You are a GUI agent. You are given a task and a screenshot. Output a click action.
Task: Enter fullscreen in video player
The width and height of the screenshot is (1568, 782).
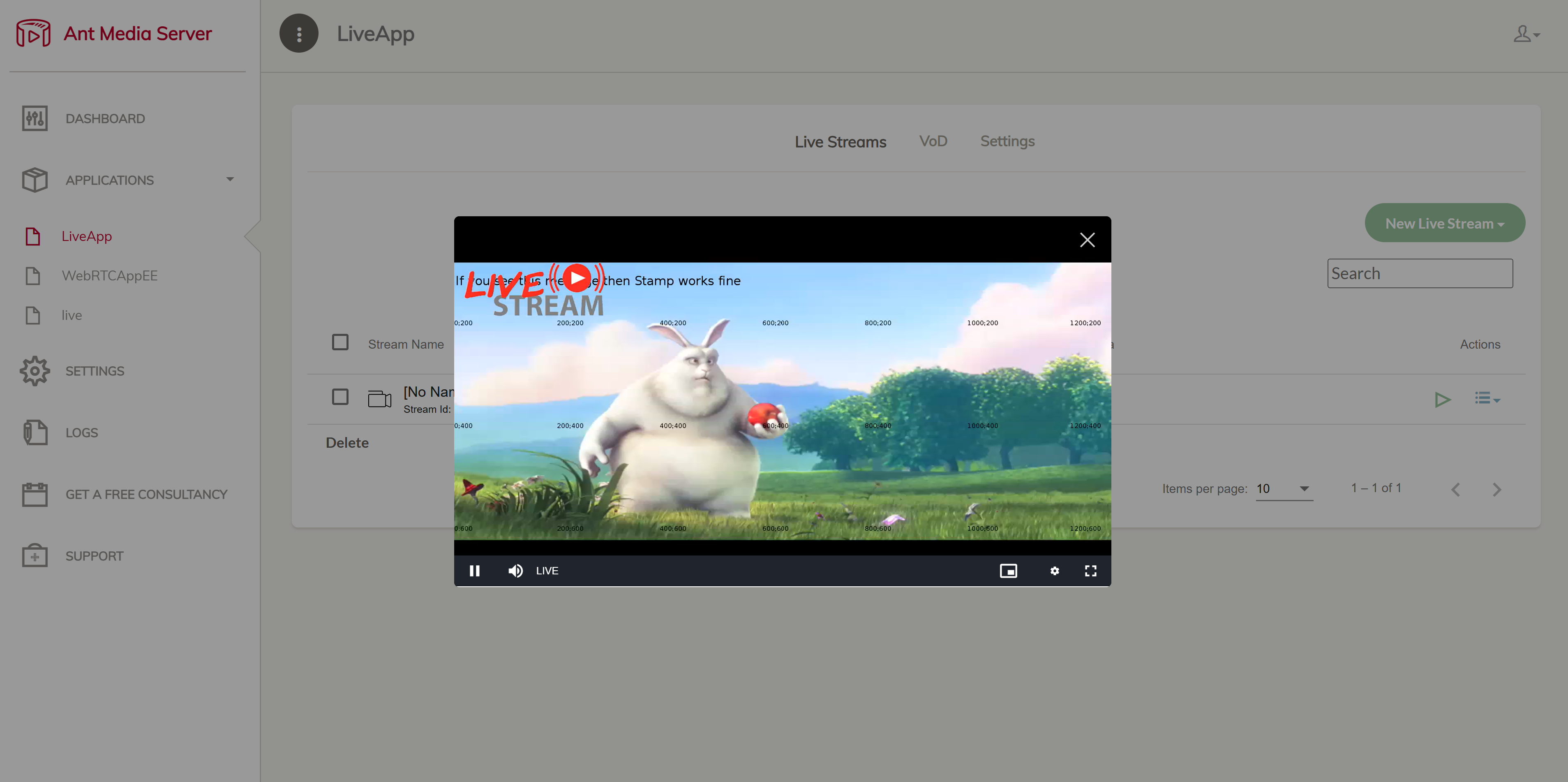point(1091,571)
